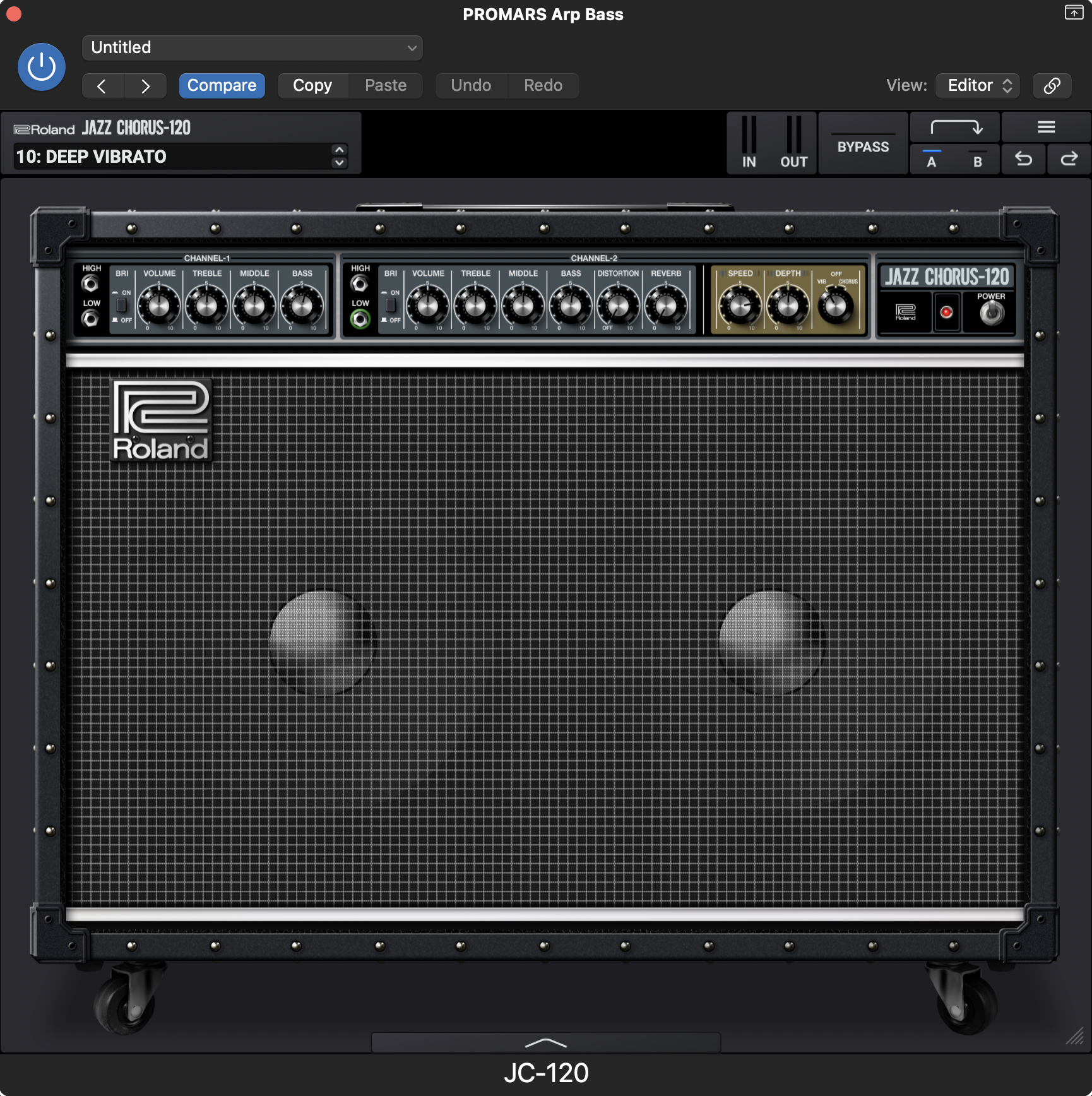This screenshot has height=1096, width=1092.
Task: Click the Roland badge on speaker grille
Action: pos(162,420)
